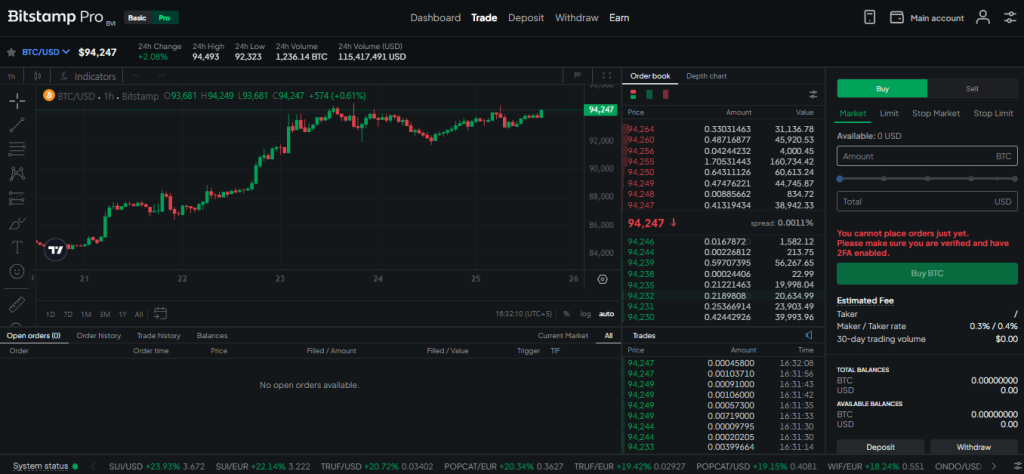Redo last chart action
1024x474 pixels.
(161, 76)
